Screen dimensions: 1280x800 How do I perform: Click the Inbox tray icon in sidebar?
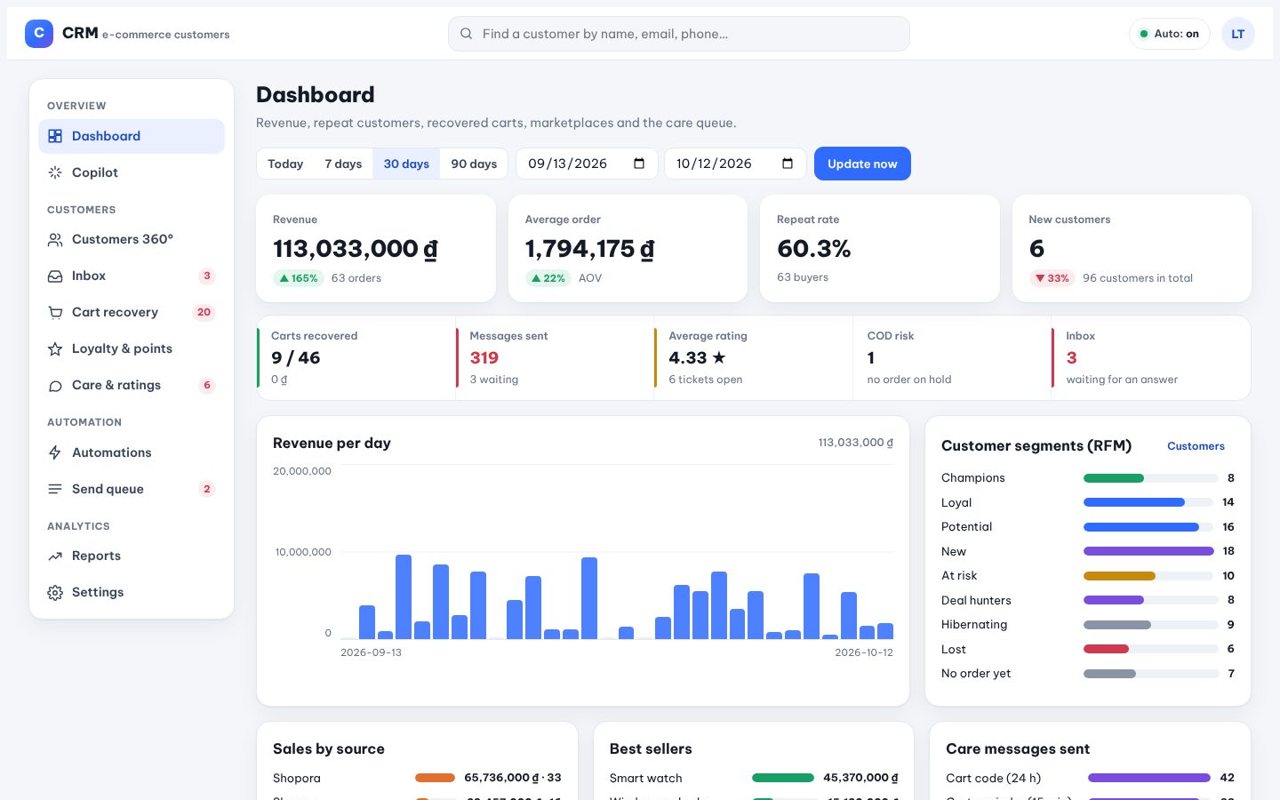55,276
